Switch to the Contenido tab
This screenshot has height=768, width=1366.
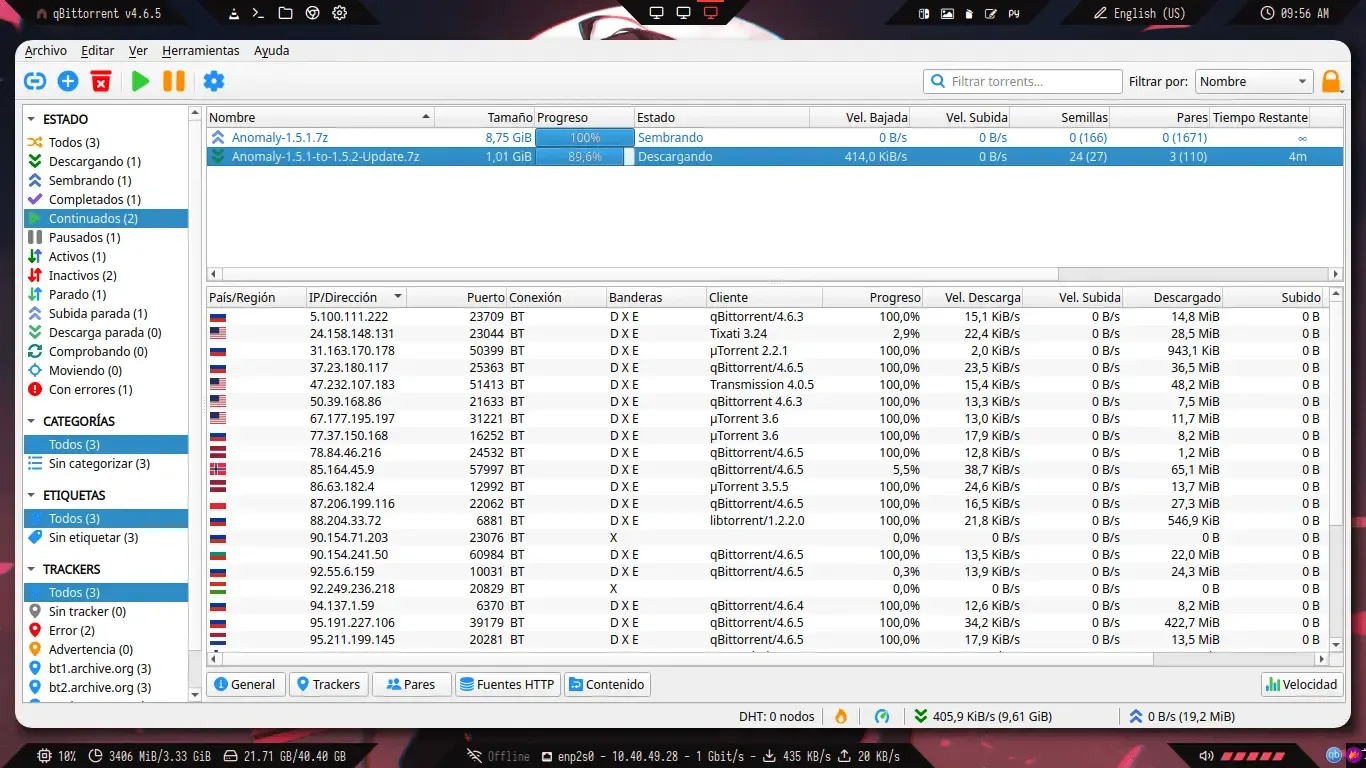pyautogui.click(x=607, y=685)
